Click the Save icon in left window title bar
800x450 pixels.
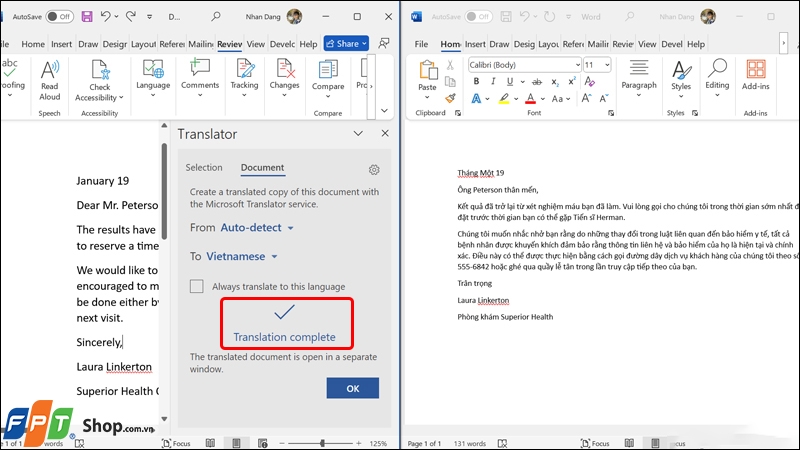coord(87,16)
